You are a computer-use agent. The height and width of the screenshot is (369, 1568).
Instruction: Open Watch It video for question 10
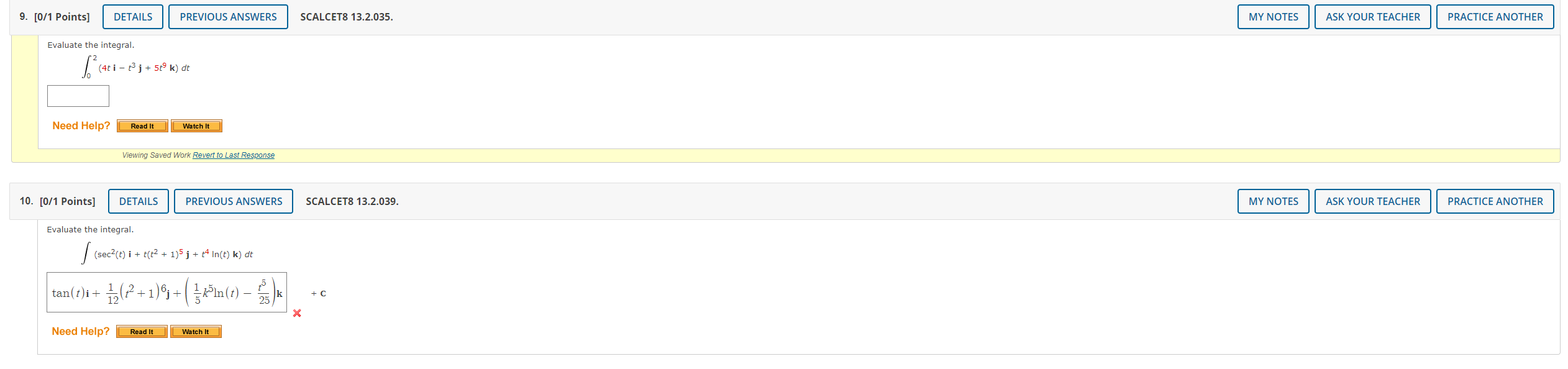(x=195, y=331)
